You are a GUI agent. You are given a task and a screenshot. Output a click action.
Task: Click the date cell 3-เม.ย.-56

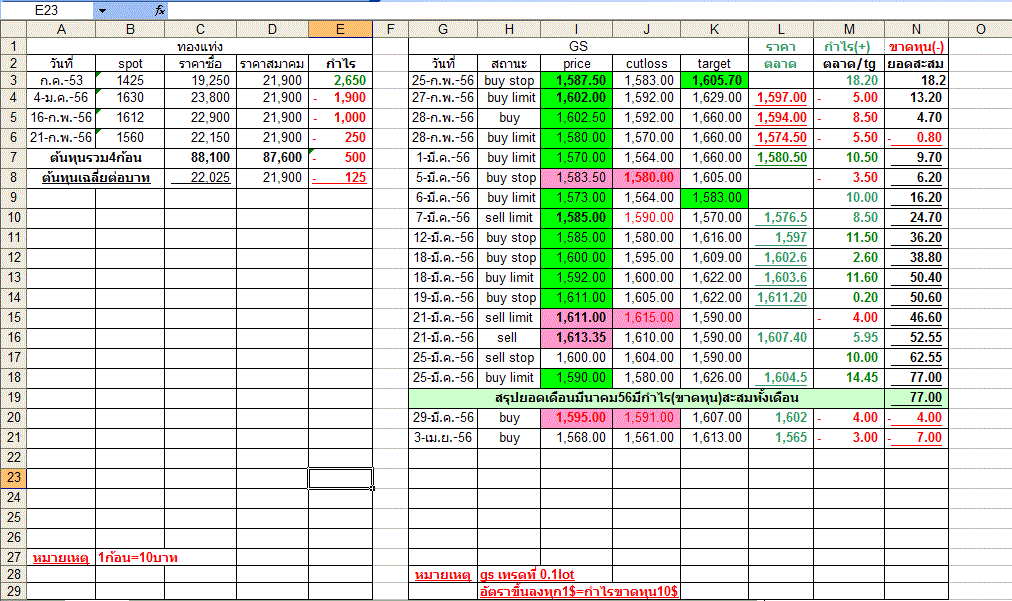click(443, 438)
